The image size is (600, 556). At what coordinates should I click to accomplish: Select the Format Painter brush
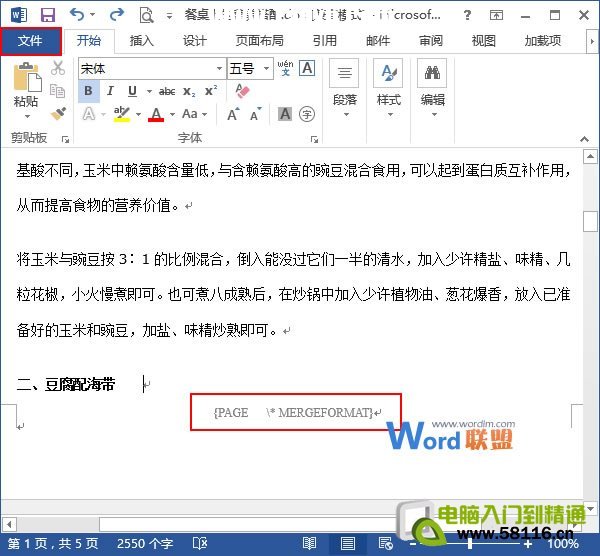tap(58, 113)
